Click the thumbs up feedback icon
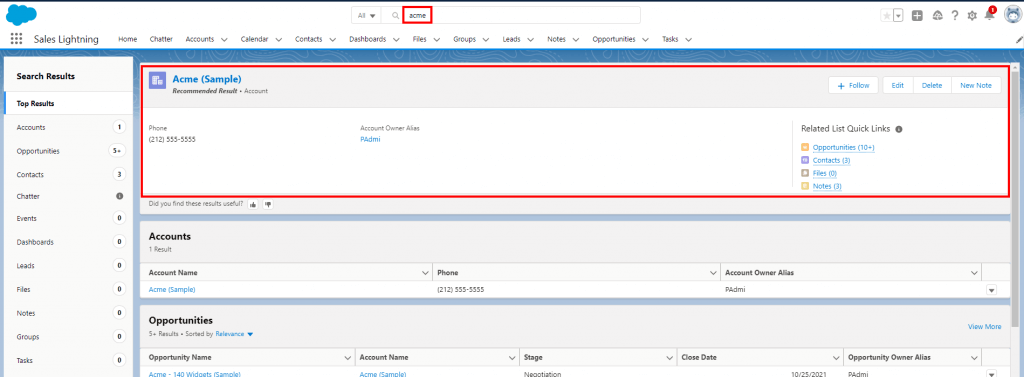 coord(253,204)
